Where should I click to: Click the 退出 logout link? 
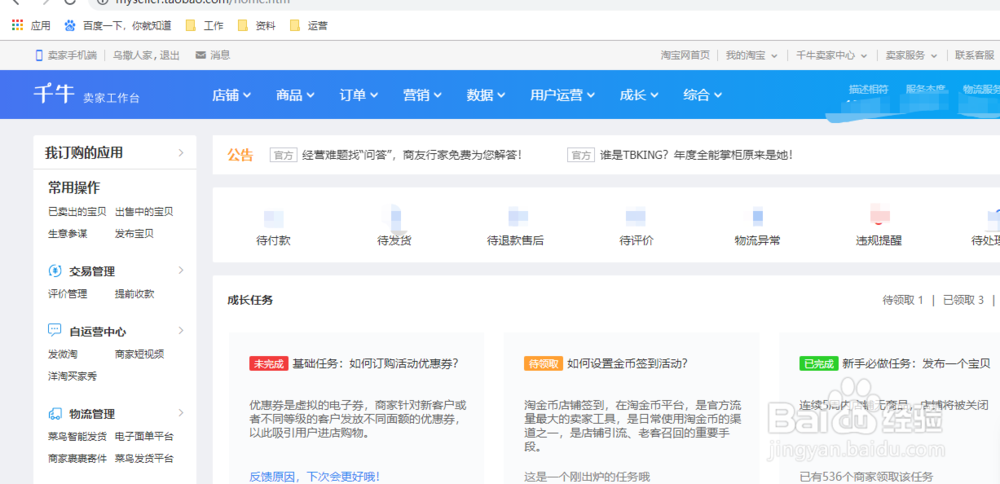pos(169,55)
